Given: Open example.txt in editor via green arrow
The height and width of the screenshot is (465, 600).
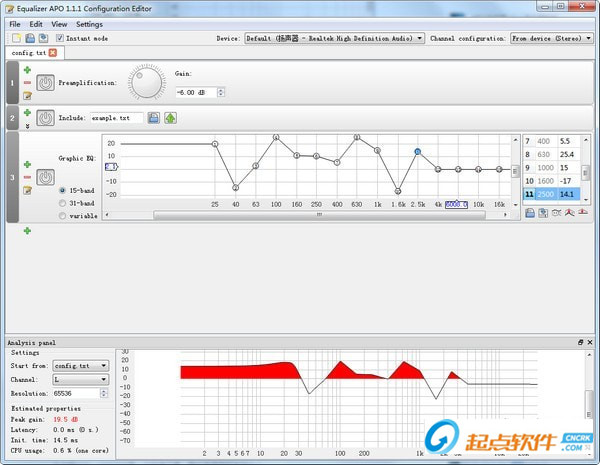Looking at the screenshot, I should (x=170, y=118).
